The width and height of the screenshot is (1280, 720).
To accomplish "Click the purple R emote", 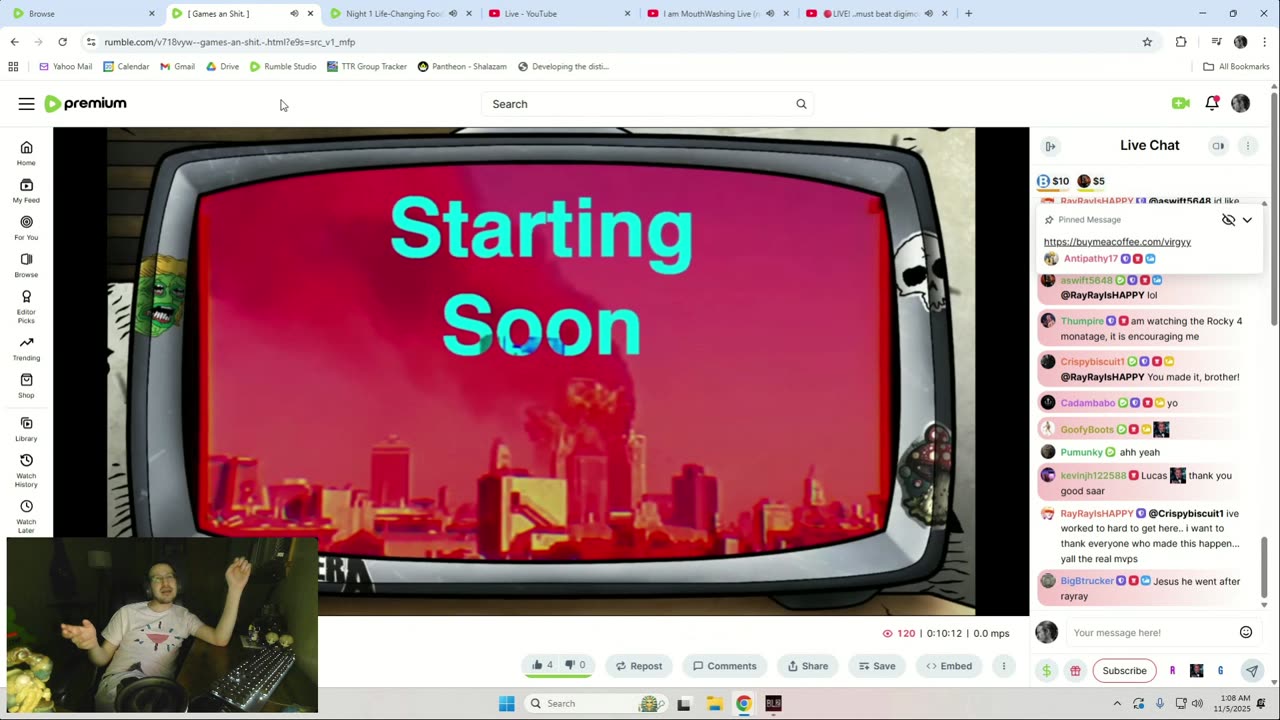I will [x=1172, y=671].
